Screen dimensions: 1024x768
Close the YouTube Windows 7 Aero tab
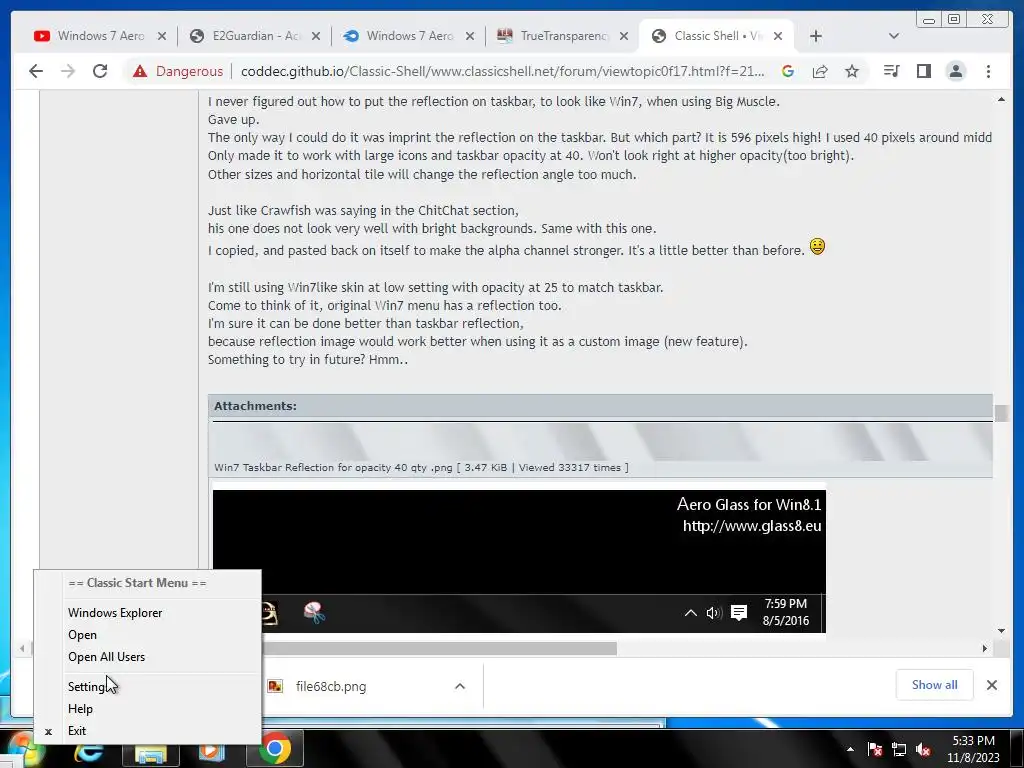click(x=162, y=37)
